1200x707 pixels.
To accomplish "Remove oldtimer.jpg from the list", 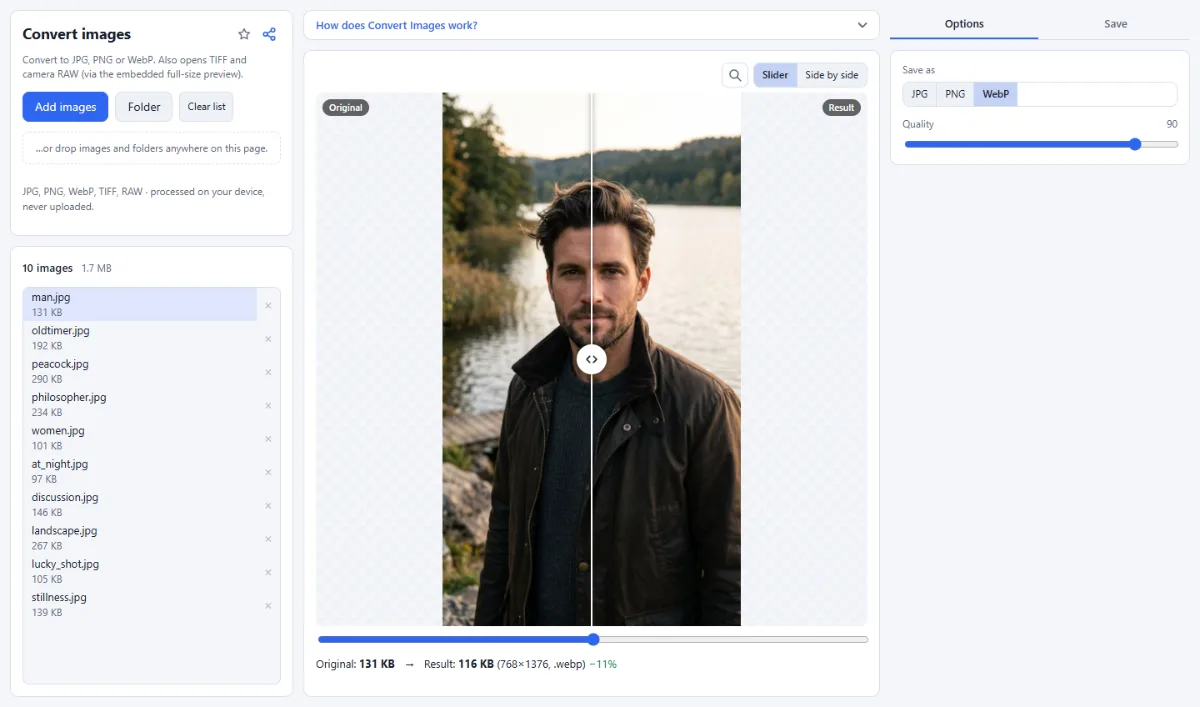I will [x=268, y=338].
